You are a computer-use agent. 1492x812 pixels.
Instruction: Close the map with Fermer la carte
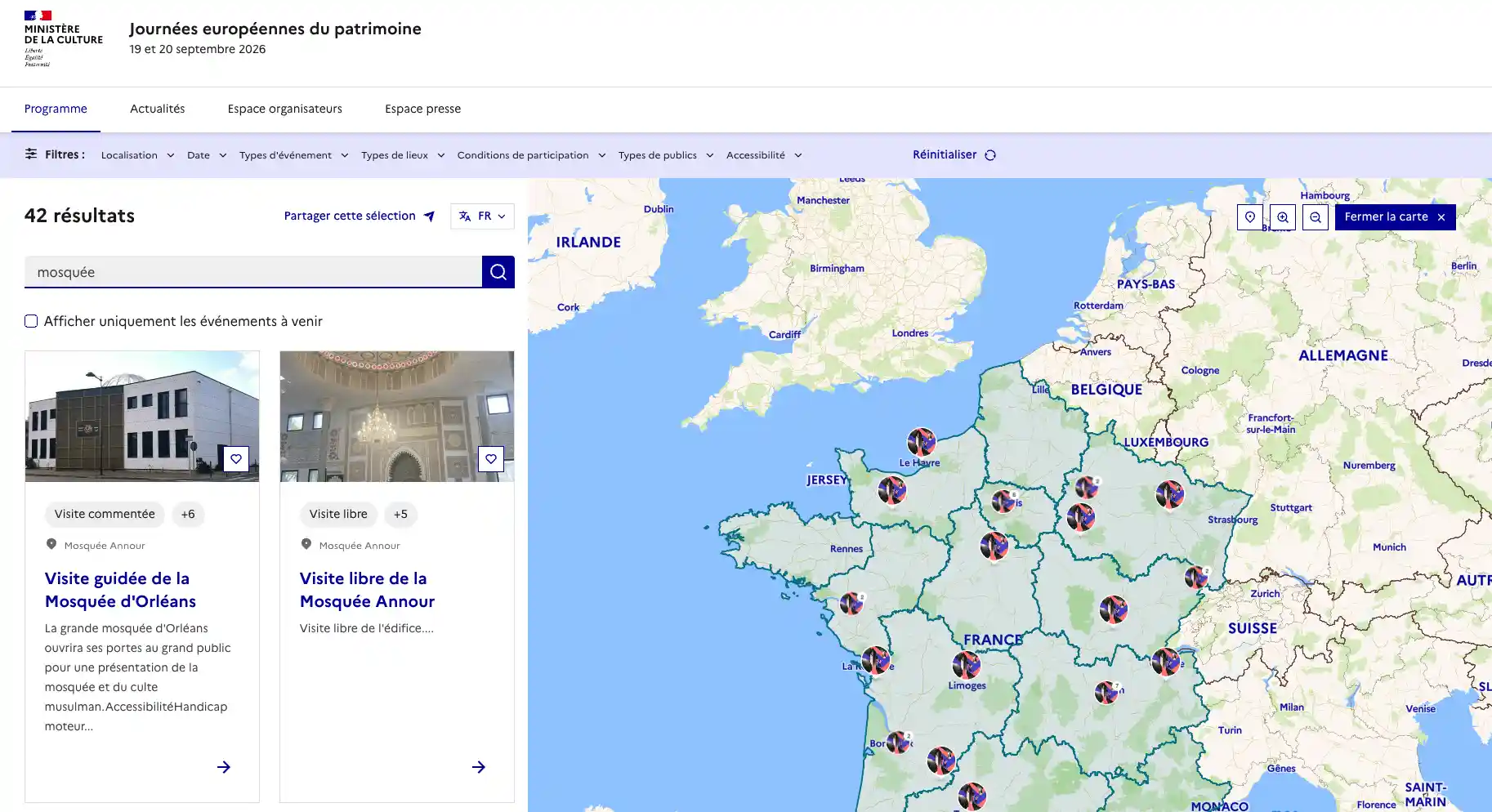pos(1396,217)
